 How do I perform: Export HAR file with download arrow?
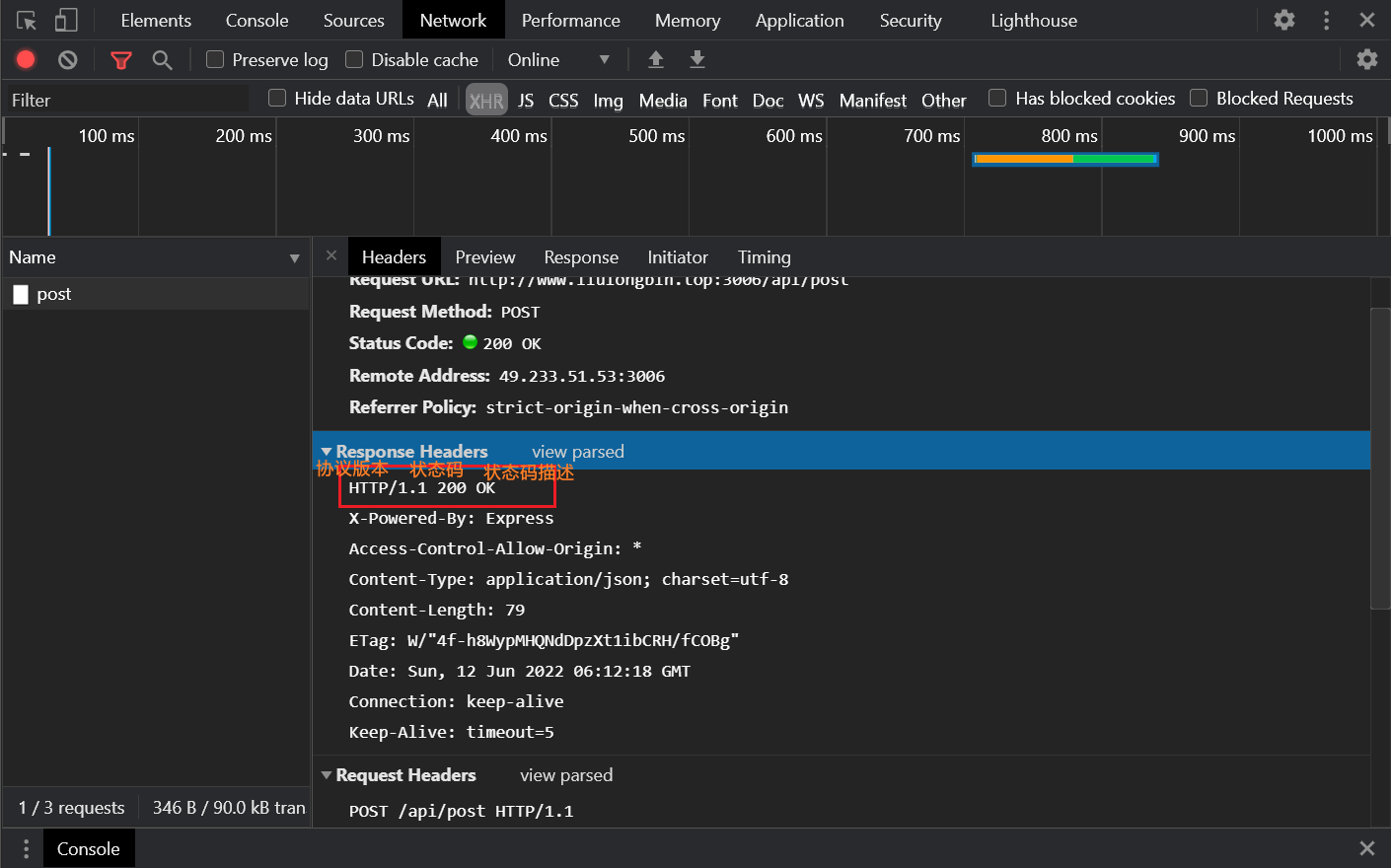click(697, 60)
